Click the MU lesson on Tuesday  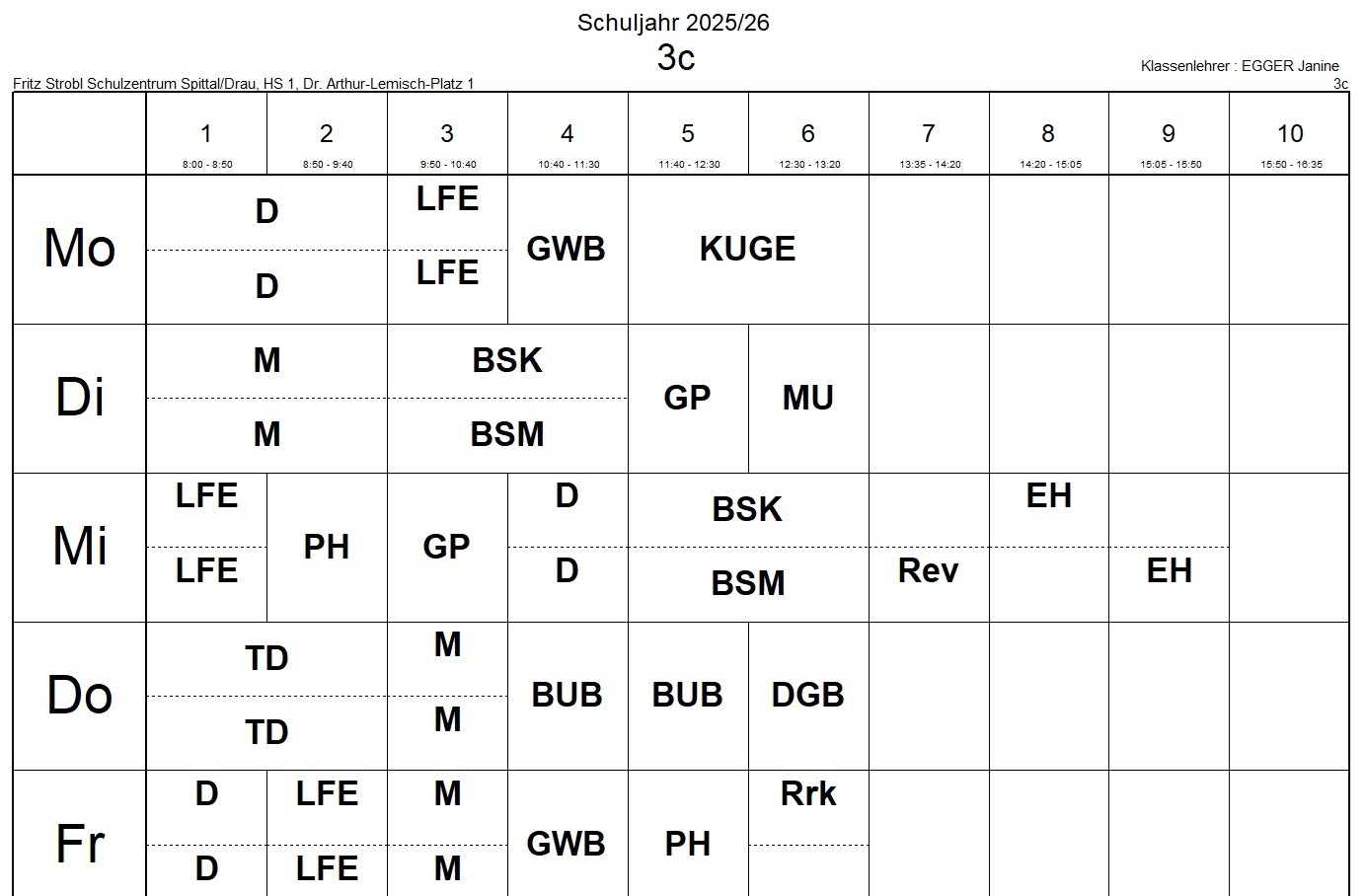click(808, 398)
